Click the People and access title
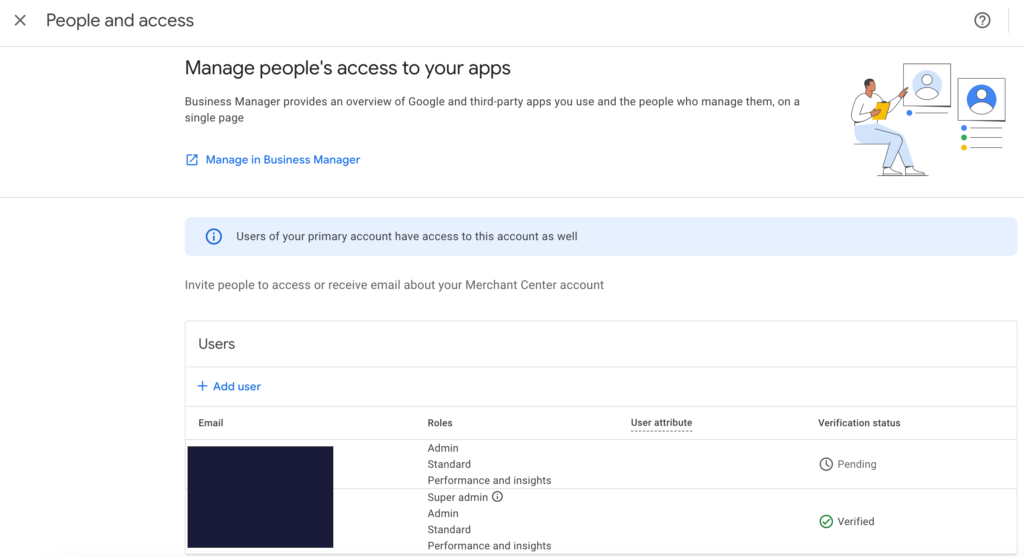 [x=120, y=20]
